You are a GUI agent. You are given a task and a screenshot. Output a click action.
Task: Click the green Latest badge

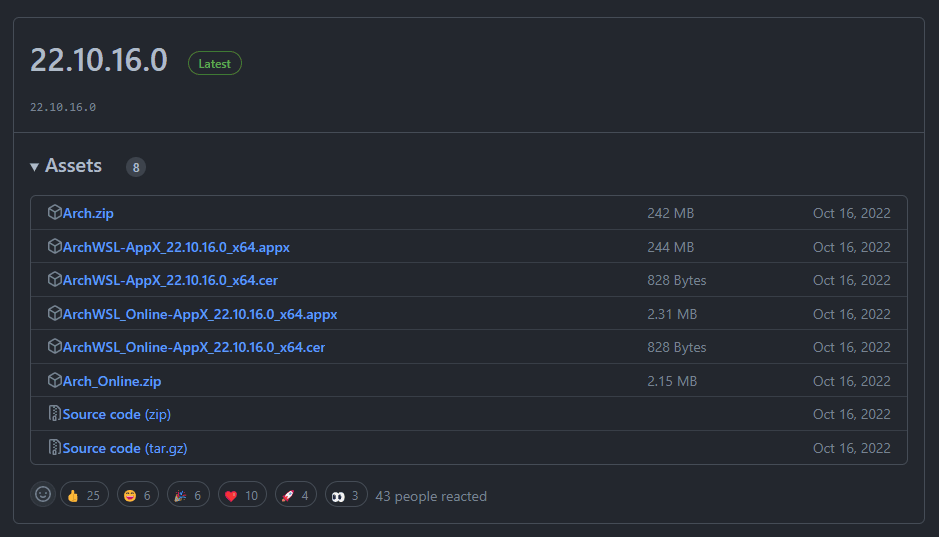(215, 63)
